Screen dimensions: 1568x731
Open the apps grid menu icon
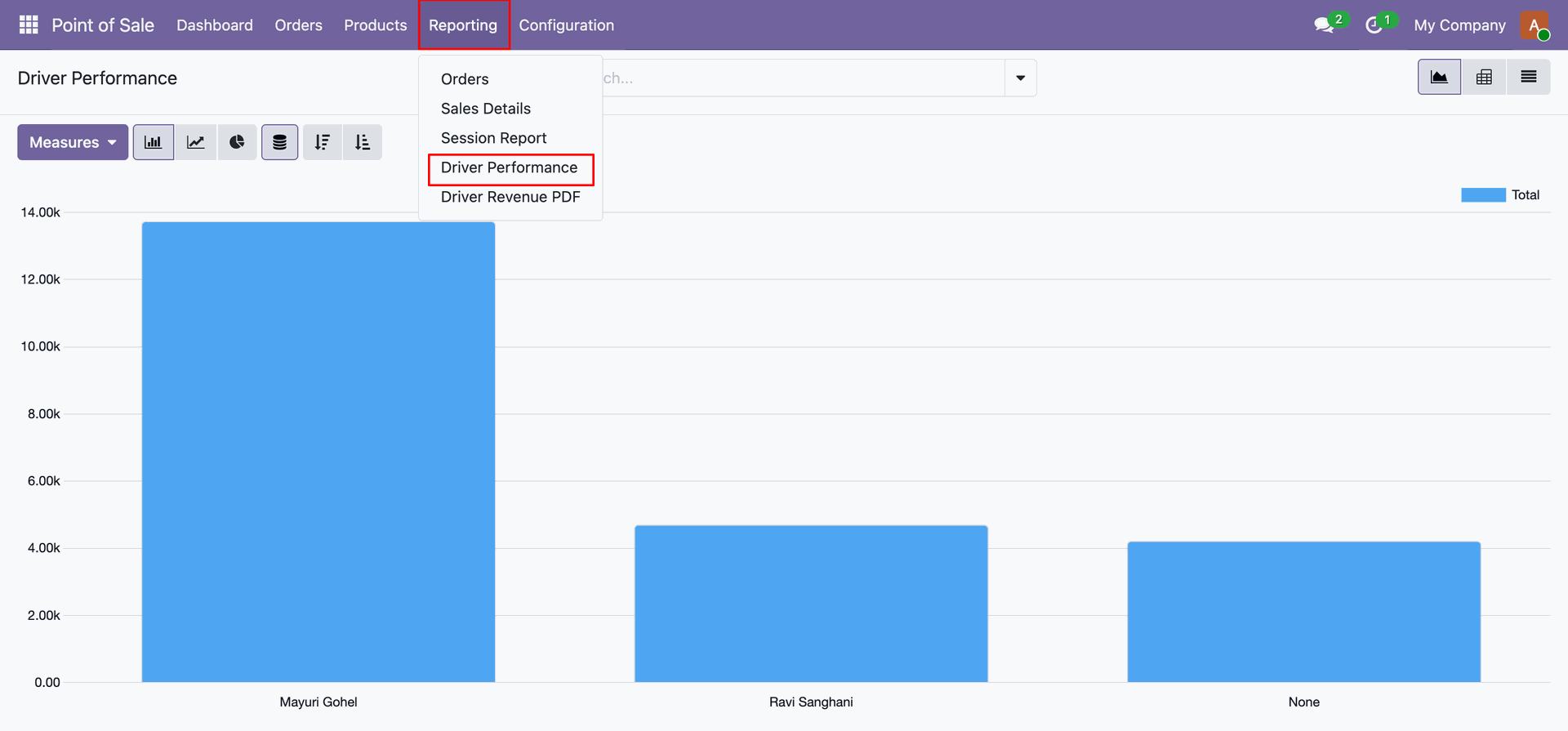click(29, 25)
